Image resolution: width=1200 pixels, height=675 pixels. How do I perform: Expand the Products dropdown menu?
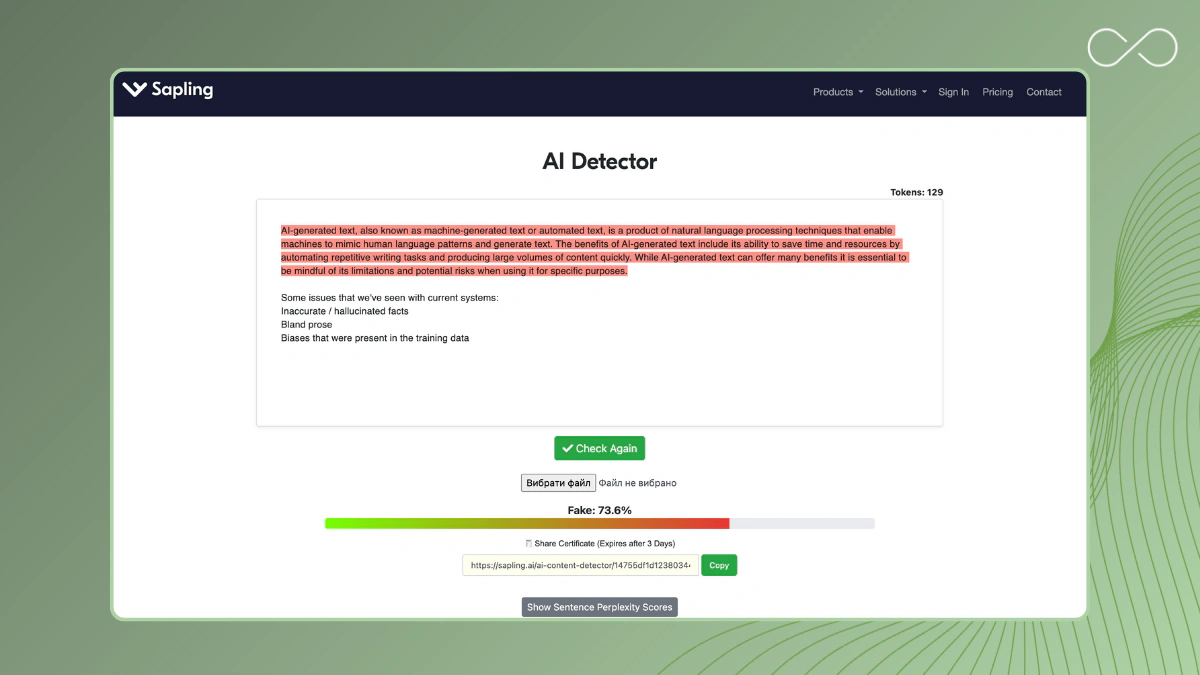click(837, 92)
